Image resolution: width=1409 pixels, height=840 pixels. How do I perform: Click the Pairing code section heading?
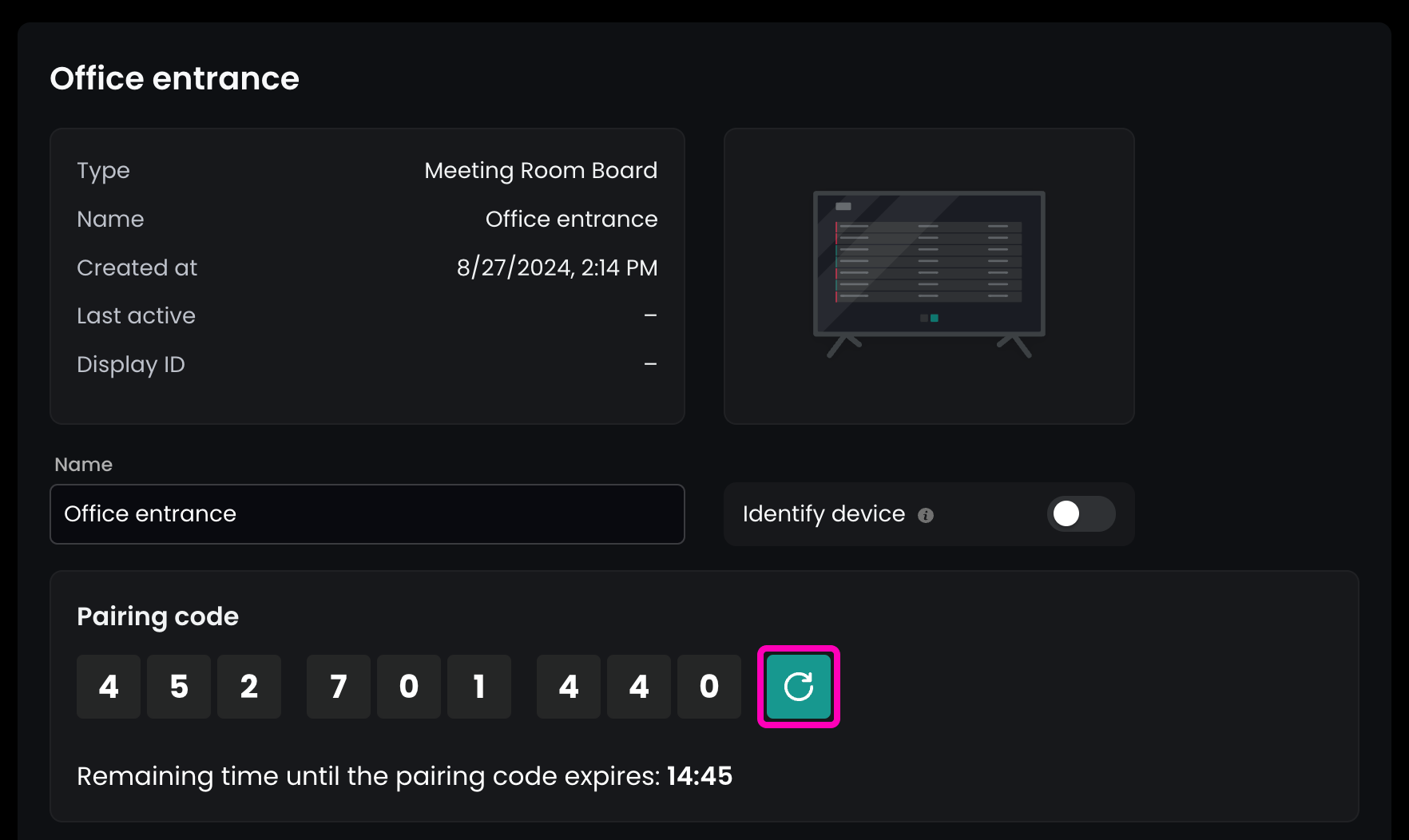point(157,616)
